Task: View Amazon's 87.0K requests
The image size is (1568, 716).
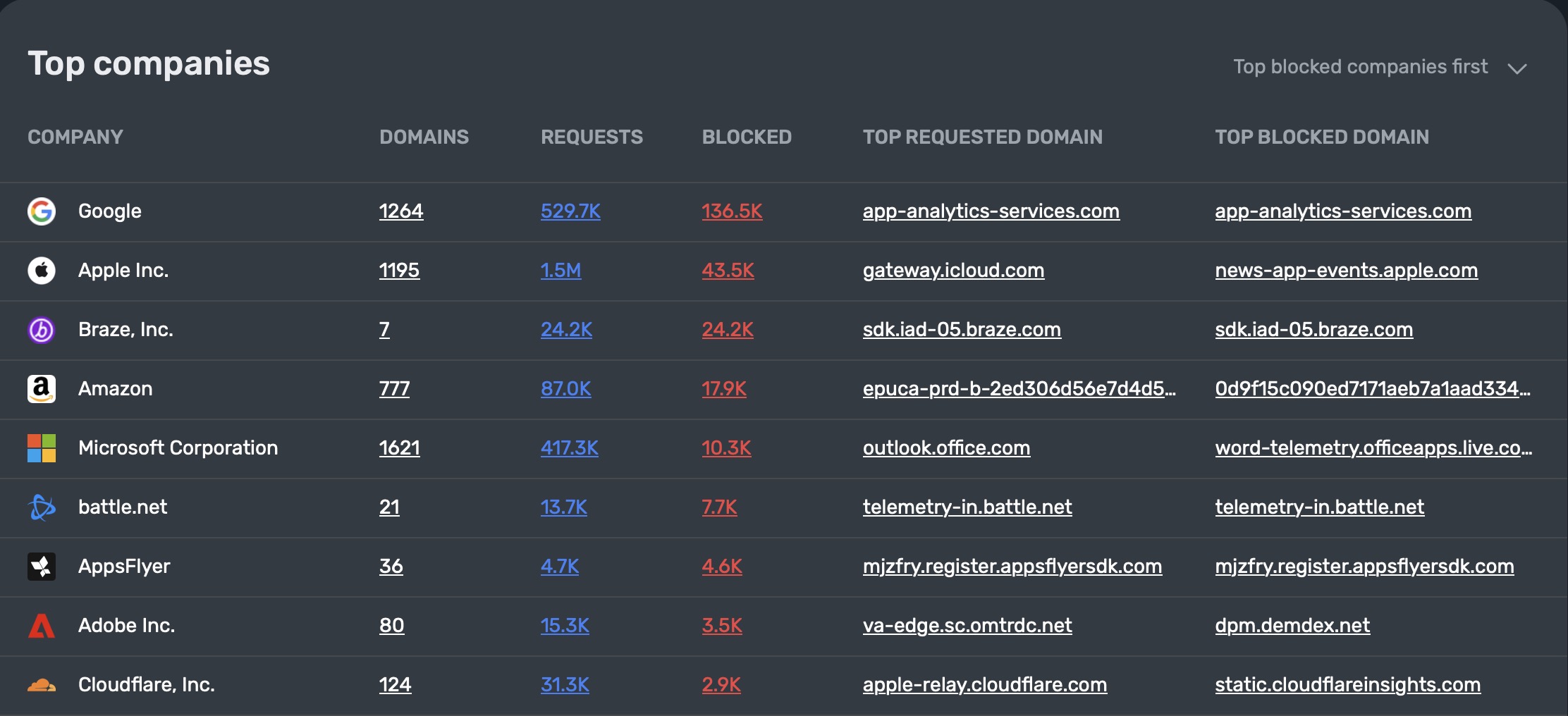Action: [566, 389]
